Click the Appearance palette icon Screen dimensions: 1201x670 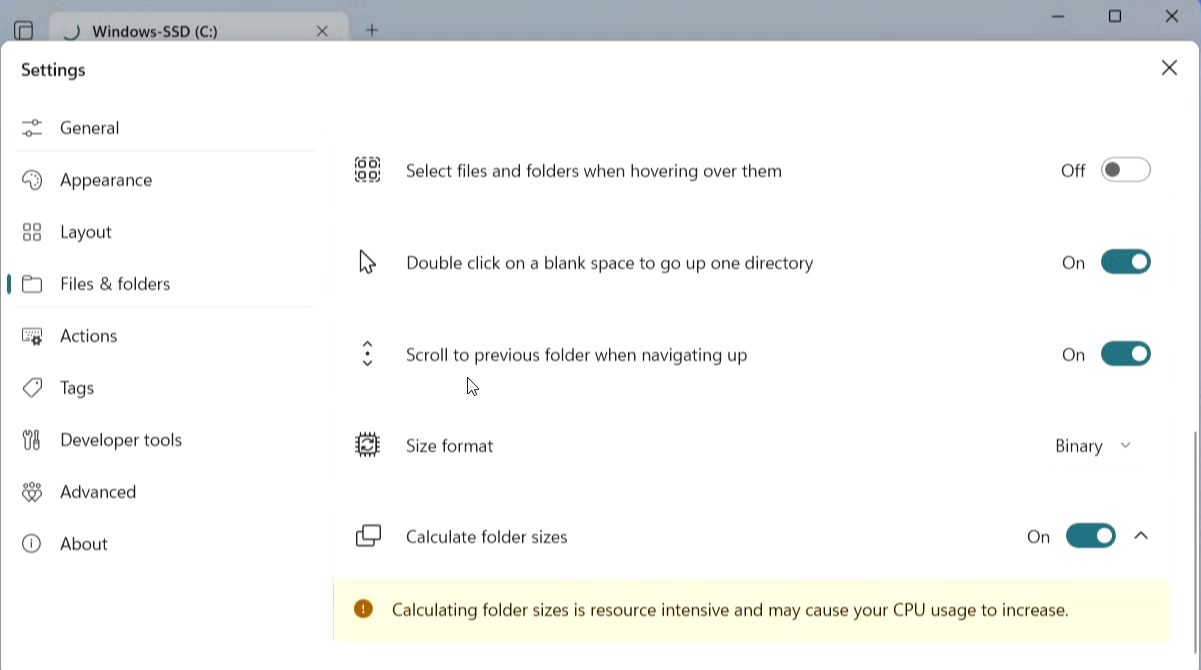click(x=32, y=180)
